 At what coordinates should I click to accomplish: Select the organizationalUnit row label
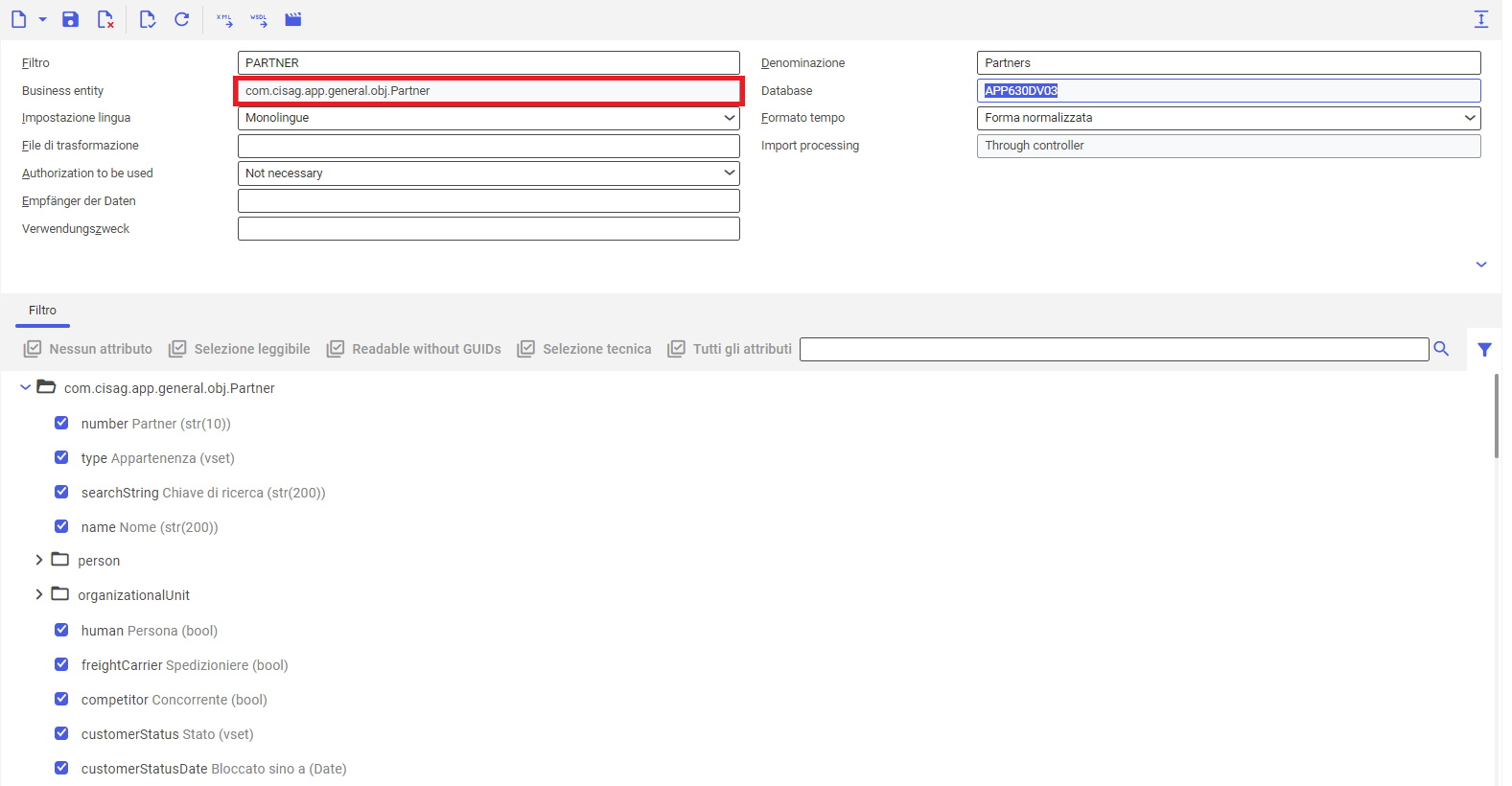pyautogui.click(x=134, y=595)
